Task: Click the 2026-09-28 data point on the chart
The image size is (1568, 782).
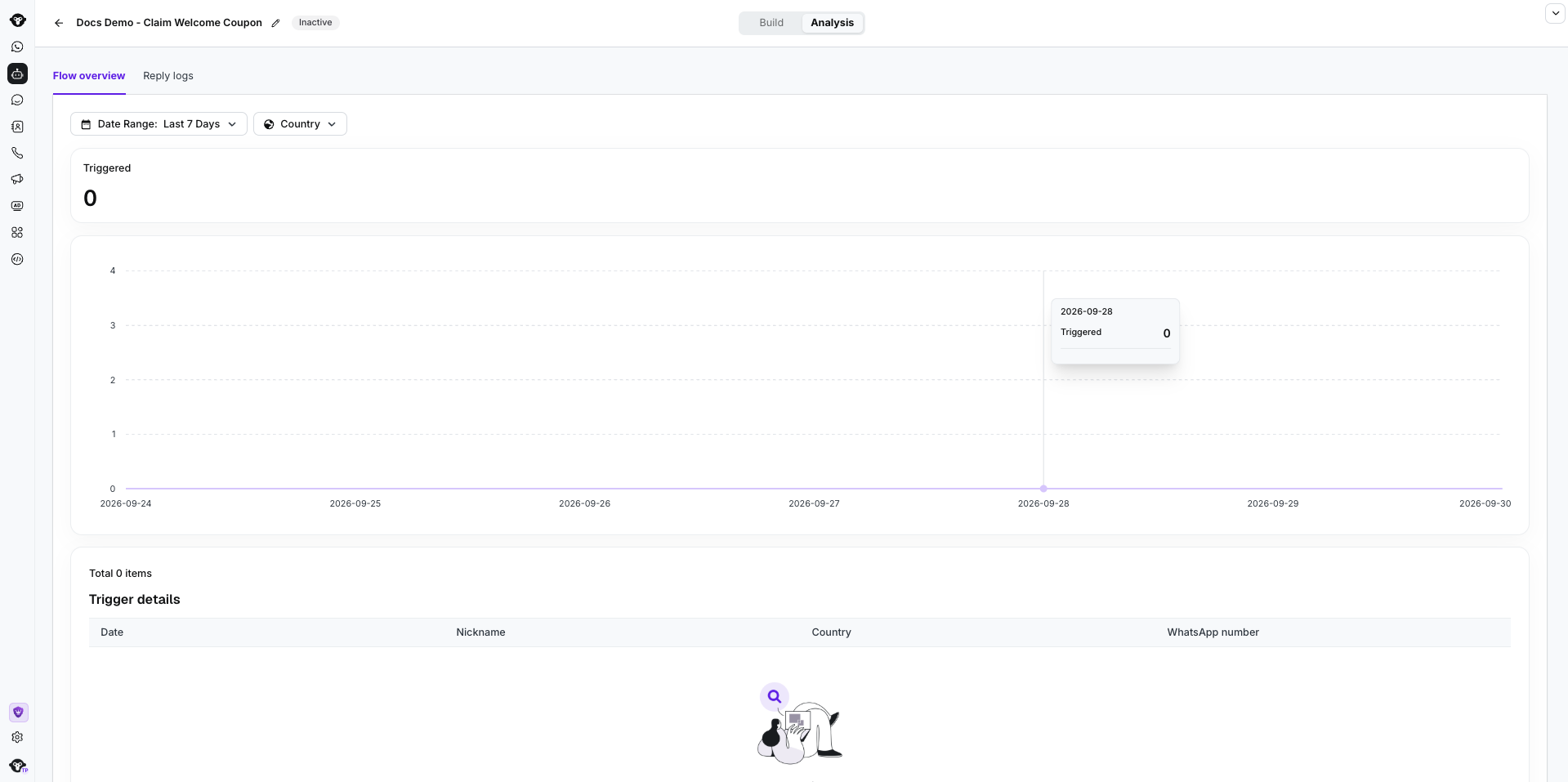Action: click(x=1043, y=489)
